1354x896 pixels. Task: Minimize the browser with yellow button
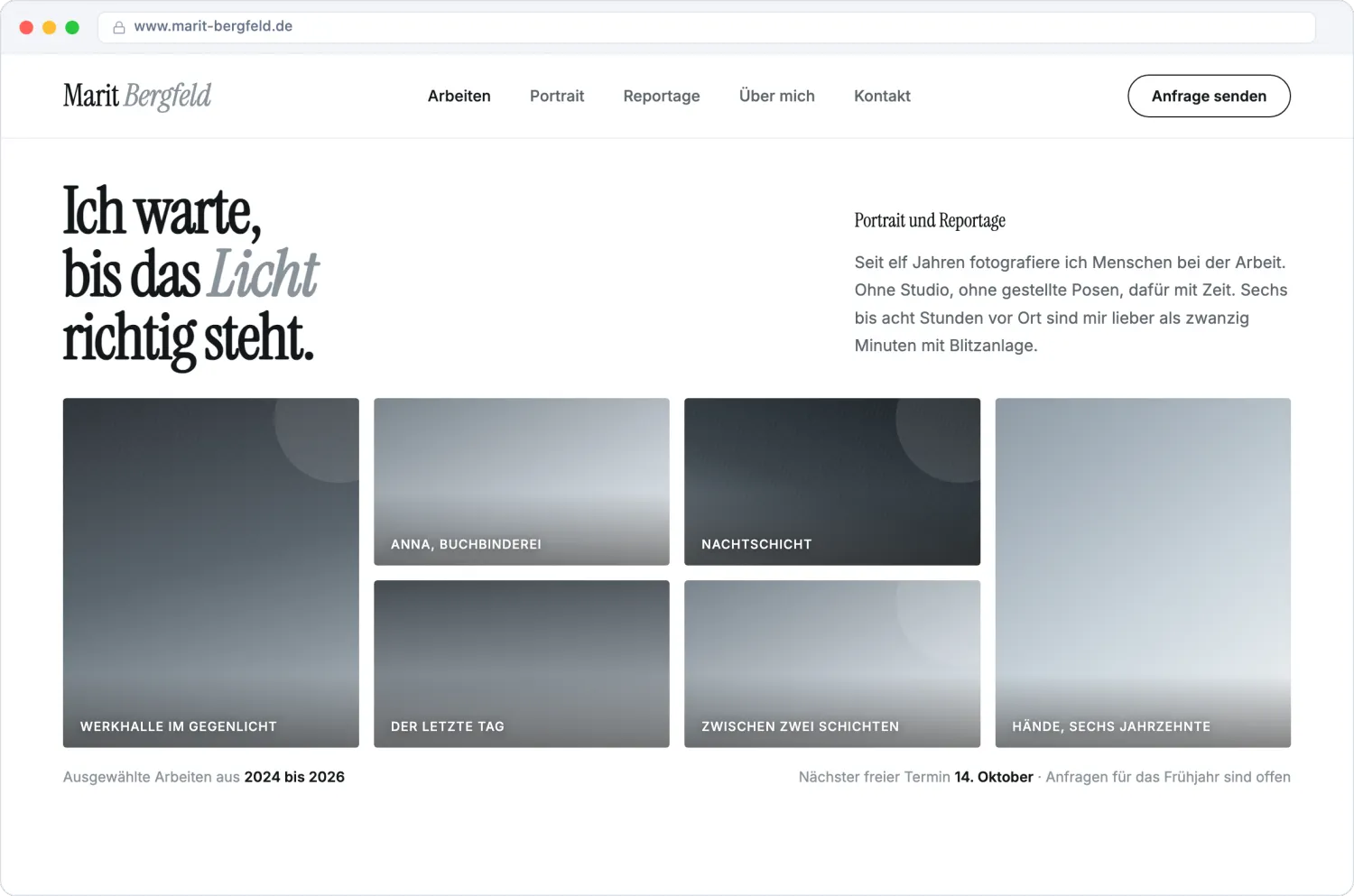pyautogui.click(x=50, y=27)
